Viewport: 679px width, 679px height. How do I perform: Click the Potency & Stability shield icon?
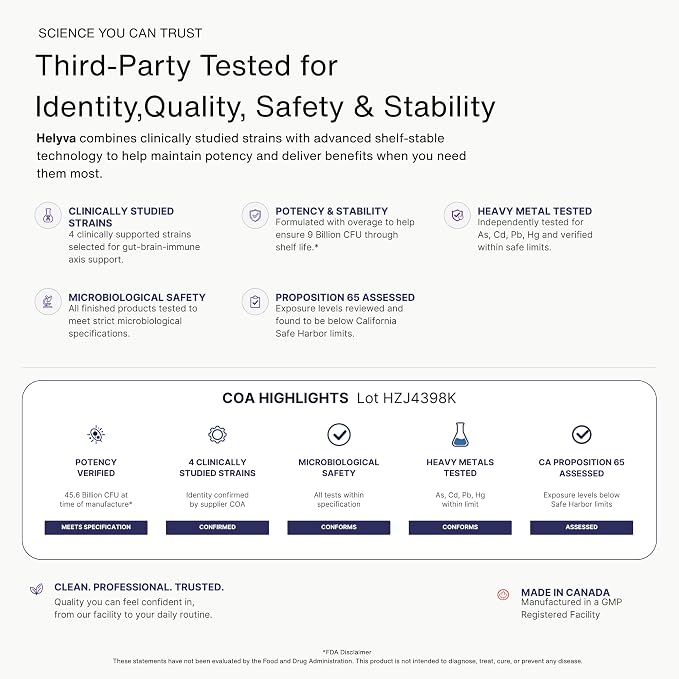pyautogui.click(x=255, y=215)
